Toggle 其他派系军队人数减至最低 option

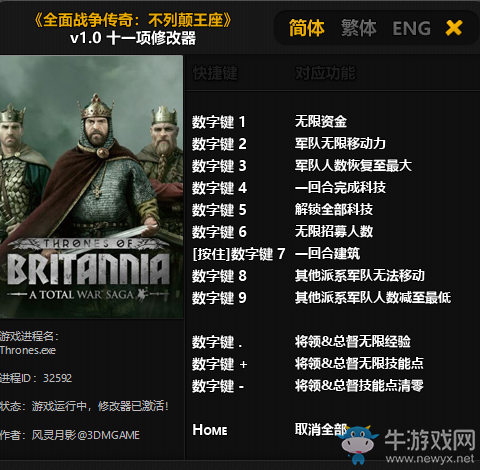[x=373, y=298]
